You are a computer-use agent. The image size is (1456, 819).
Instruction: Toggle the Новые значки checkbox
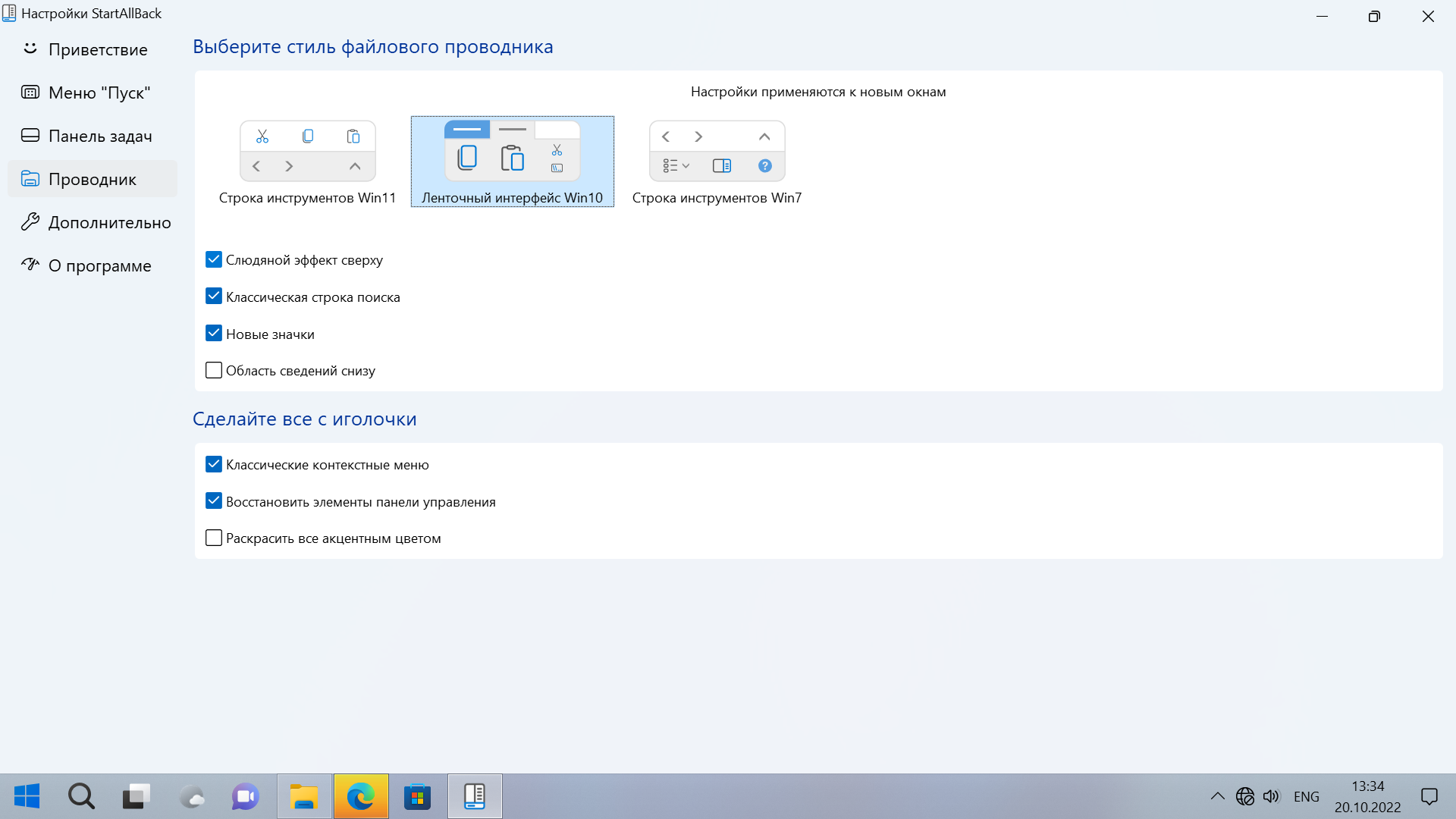pyautogui.click(x=214, y=334)
